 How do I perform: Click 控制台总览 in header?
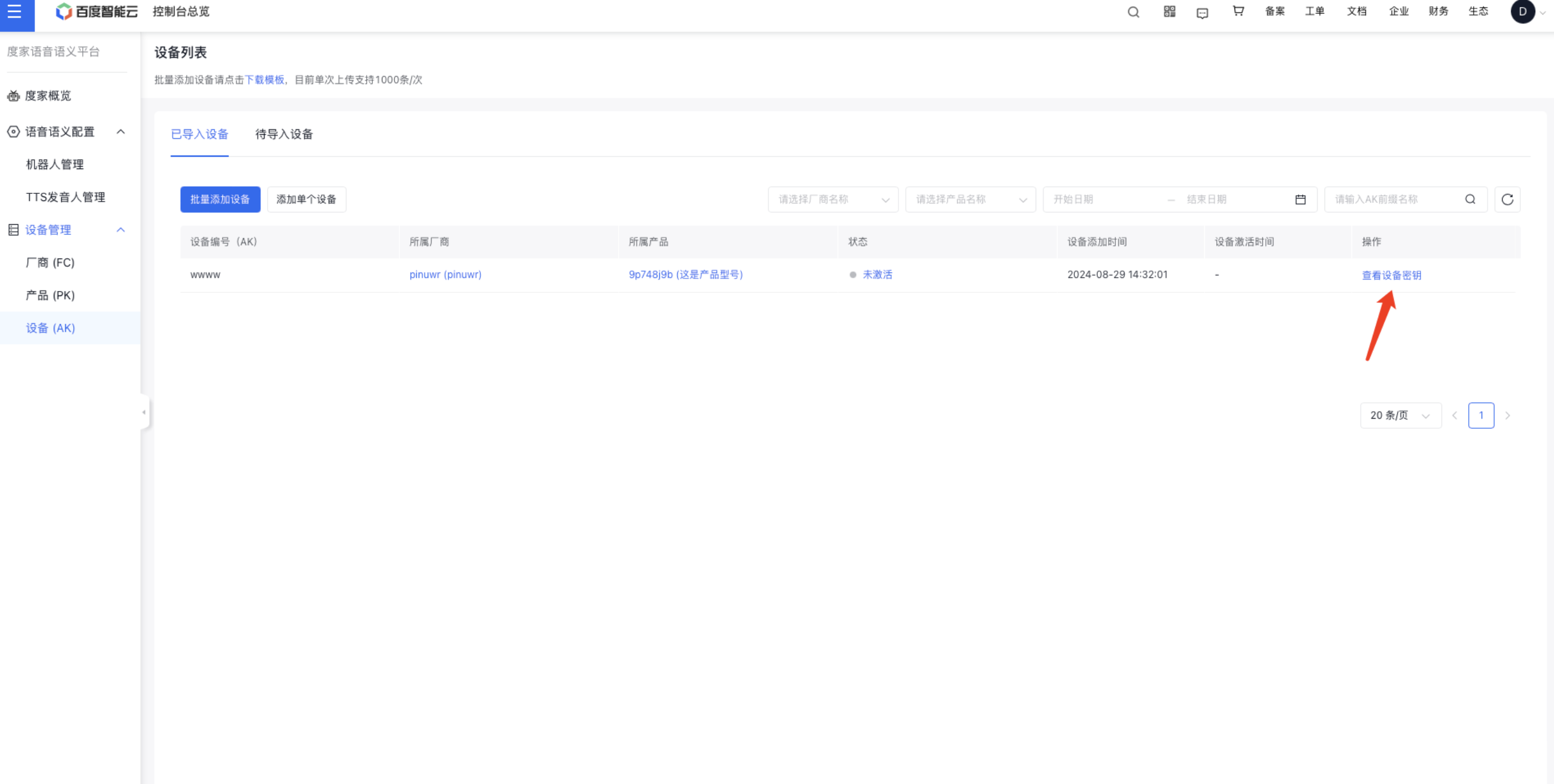[181, 11]
